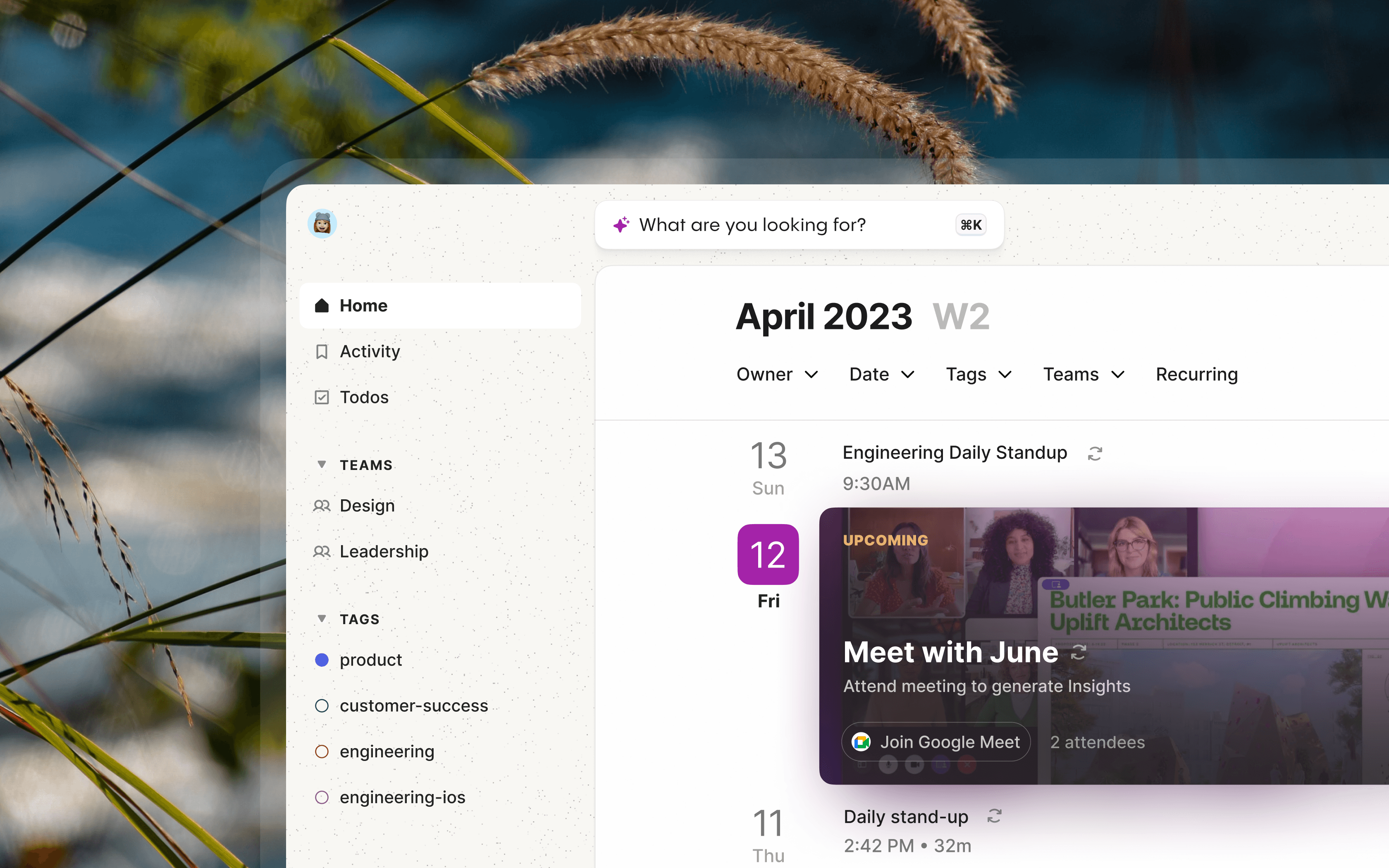The image size is (1389, 868).
Task: Click the Activity bookmark icon
Action: pyautogui.click(x=322, y=351)
